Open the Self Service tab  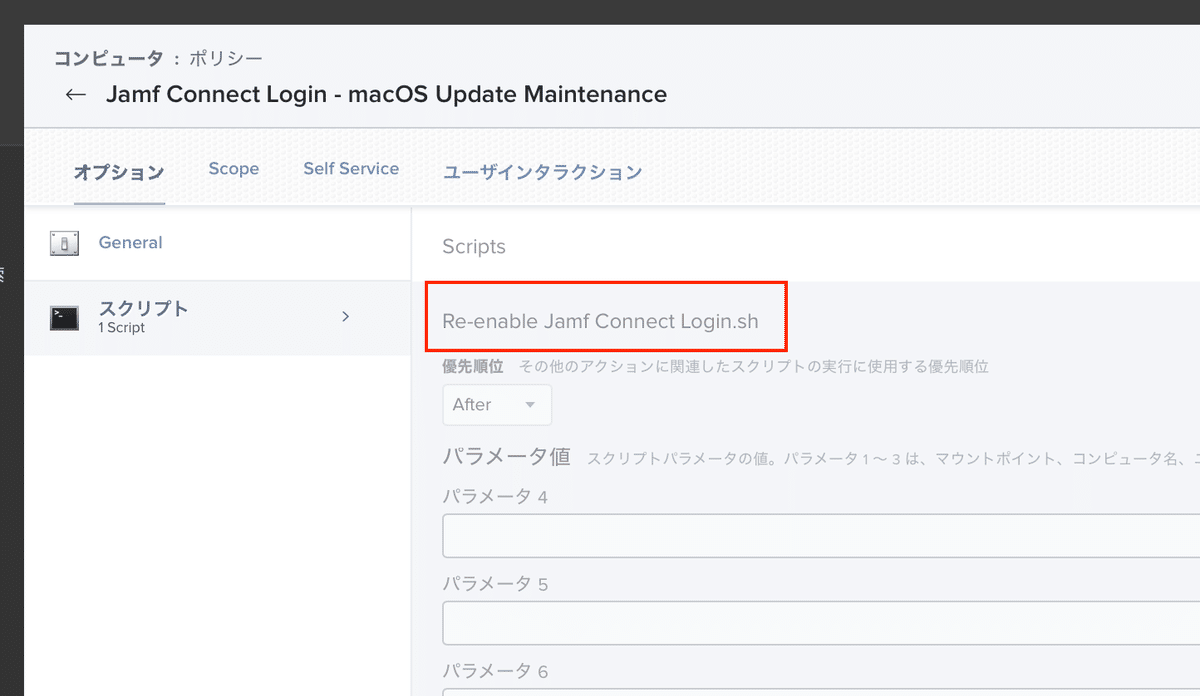[351, 169]
